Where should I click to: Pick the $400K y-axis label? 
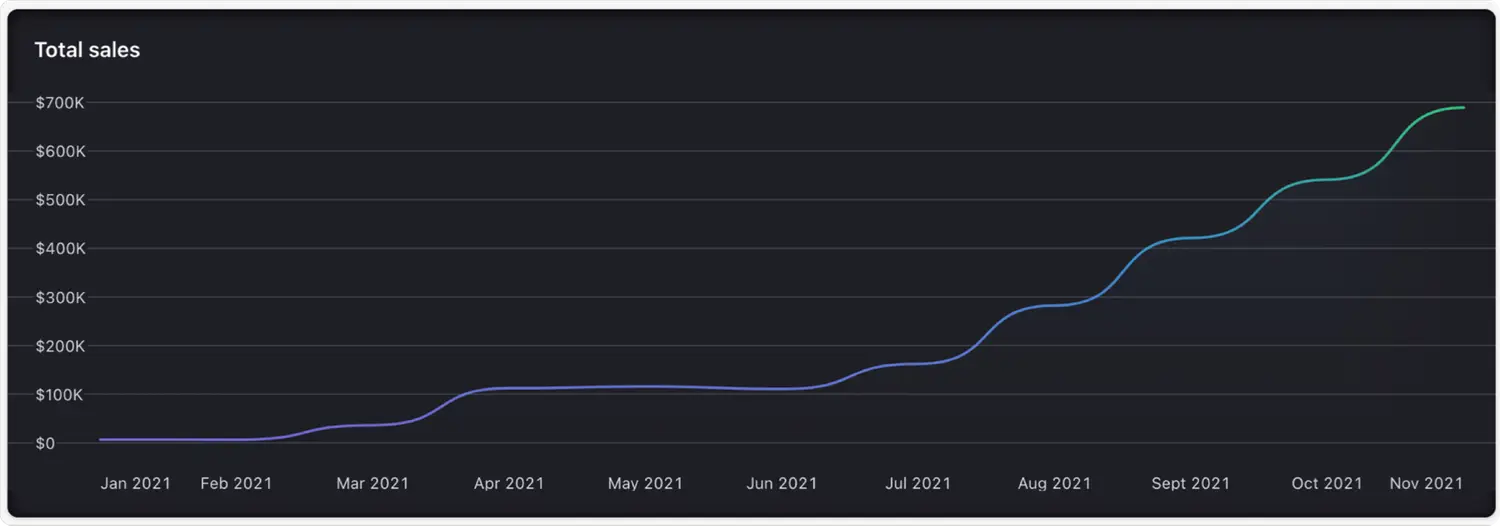(59, 249)
